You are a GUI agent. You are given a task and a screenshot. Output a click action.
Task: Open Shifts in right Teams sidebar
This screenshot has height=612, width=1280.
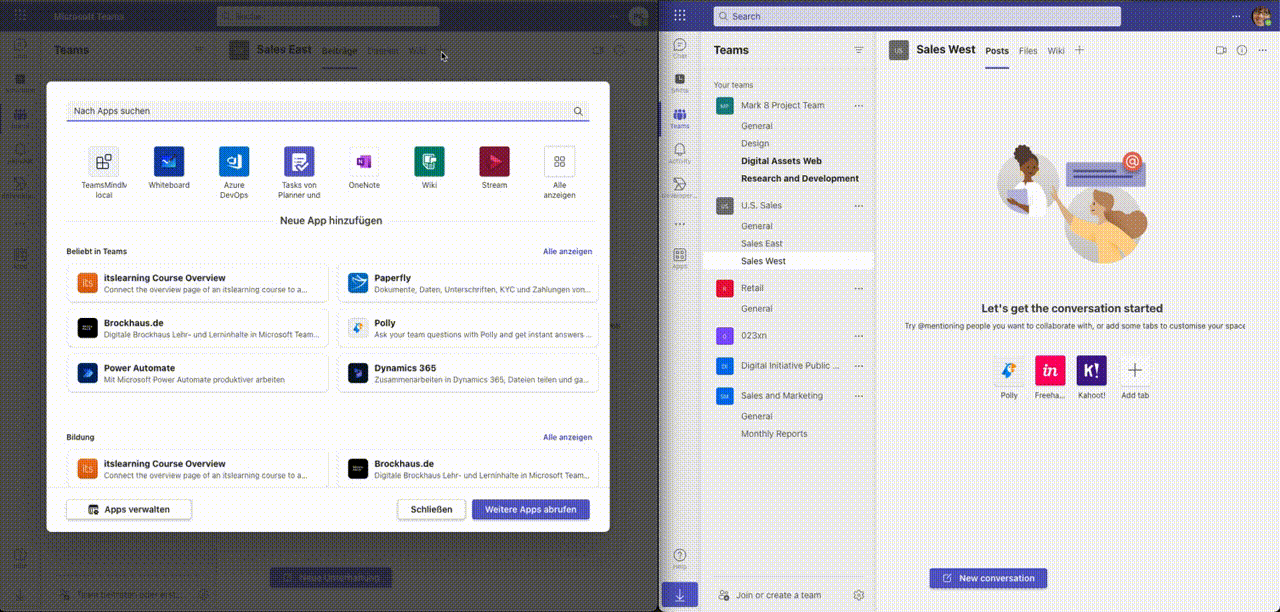[x=680, y=82]
